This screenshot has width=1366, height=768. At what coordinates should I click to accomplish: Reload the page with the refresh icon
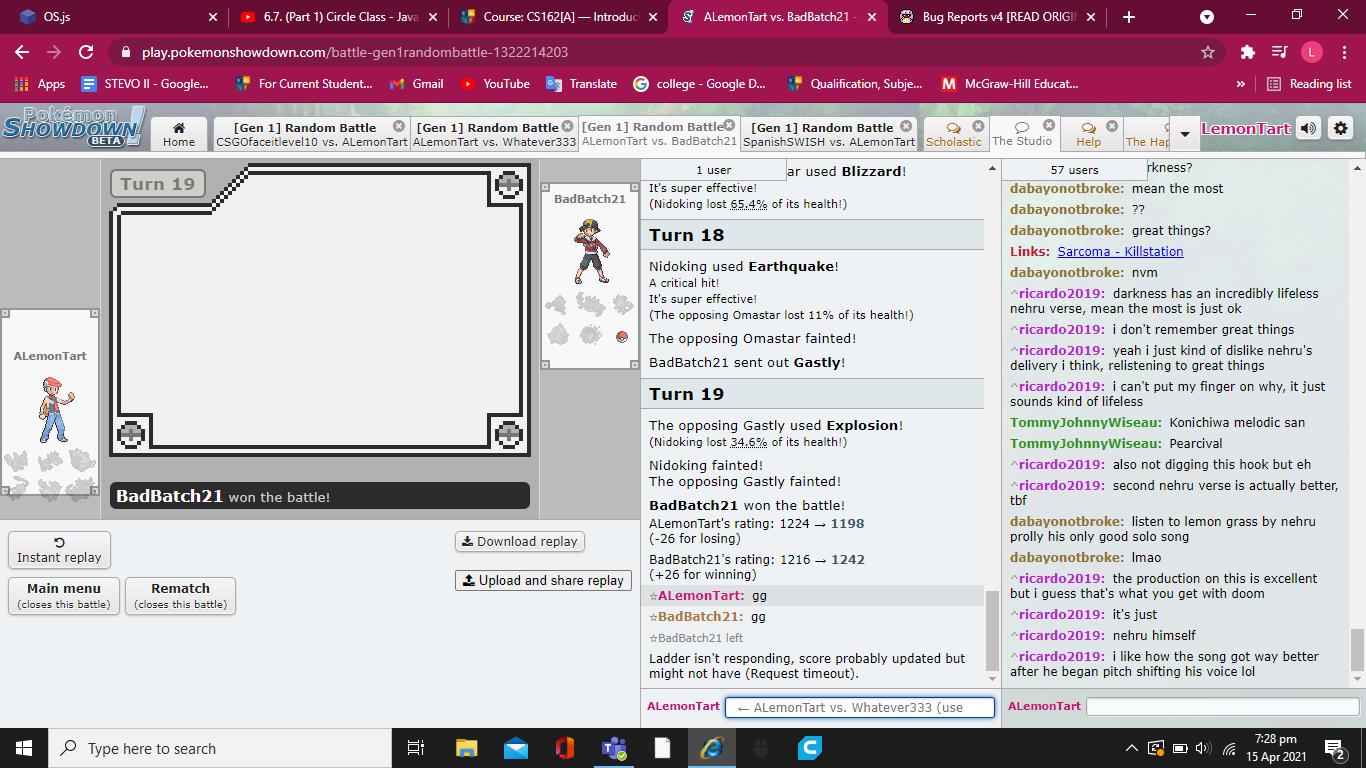86,52
